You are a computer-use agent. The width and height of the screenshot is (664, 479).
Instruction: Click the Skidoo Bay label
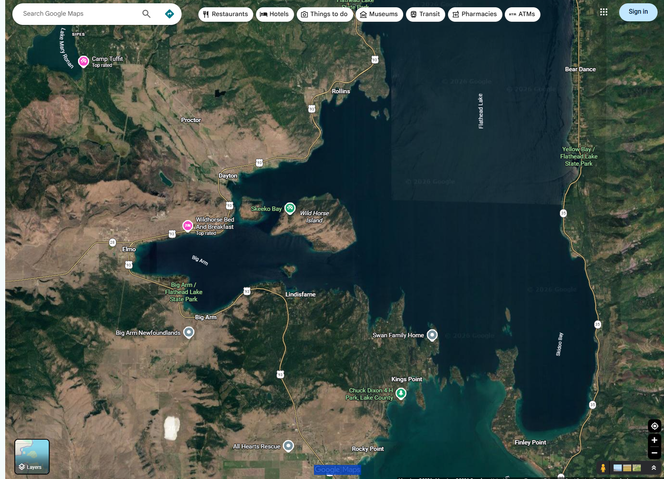(559, 344)
